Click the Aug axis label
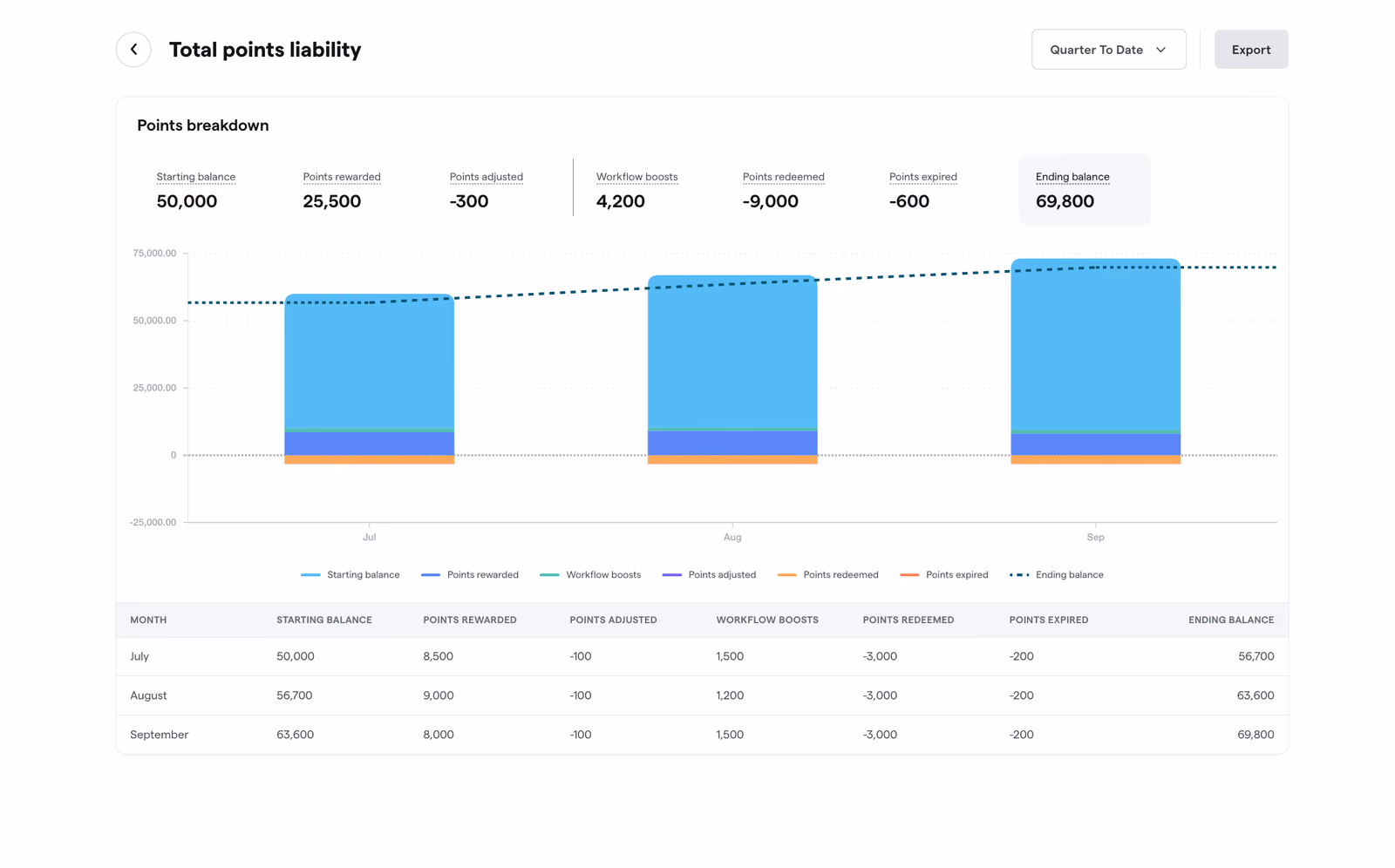The width and height of the screenshot is (1395, 868). 732,538
